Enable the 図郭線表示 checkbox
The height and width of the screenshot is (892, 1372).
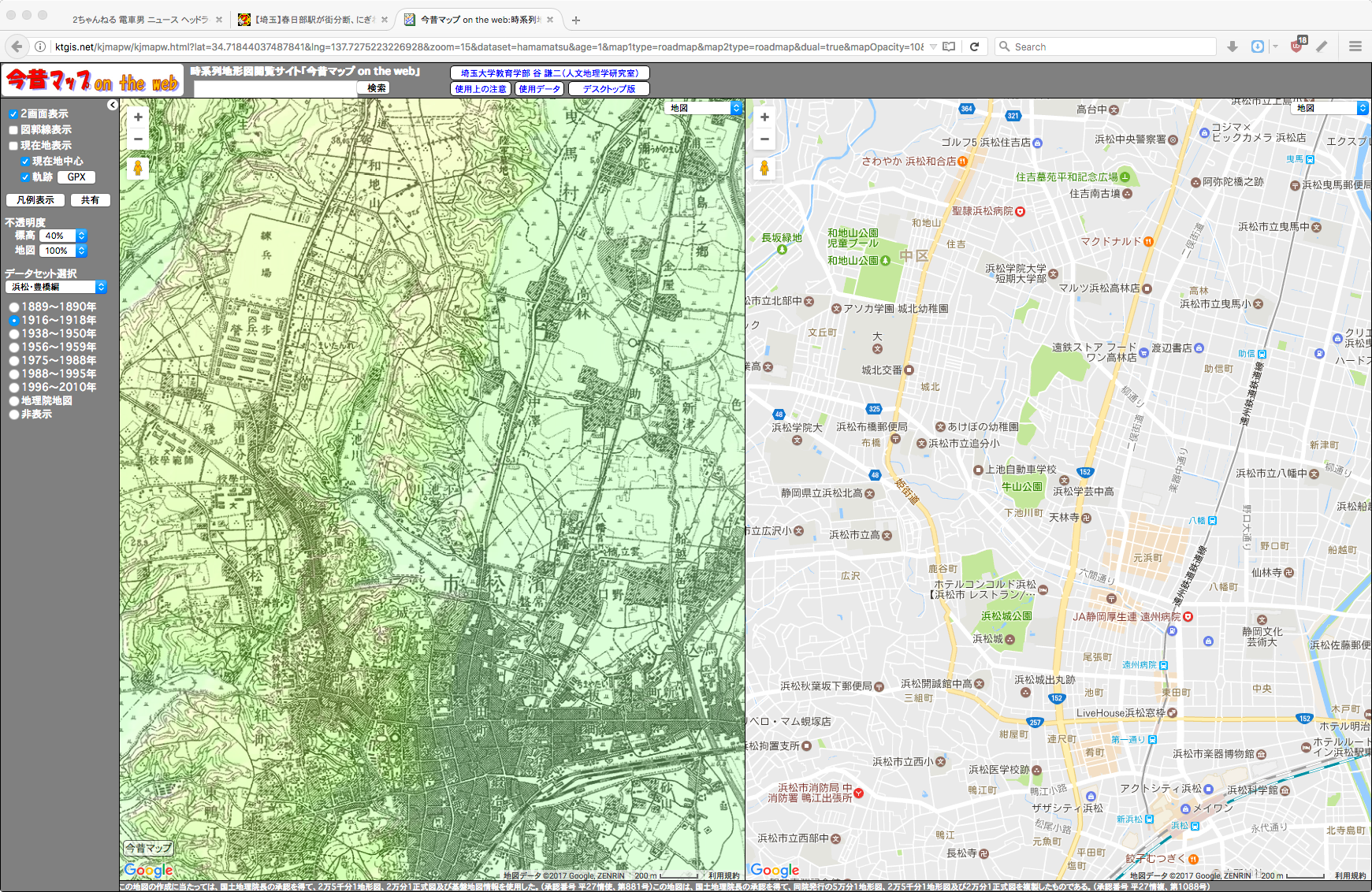(13, 130)
